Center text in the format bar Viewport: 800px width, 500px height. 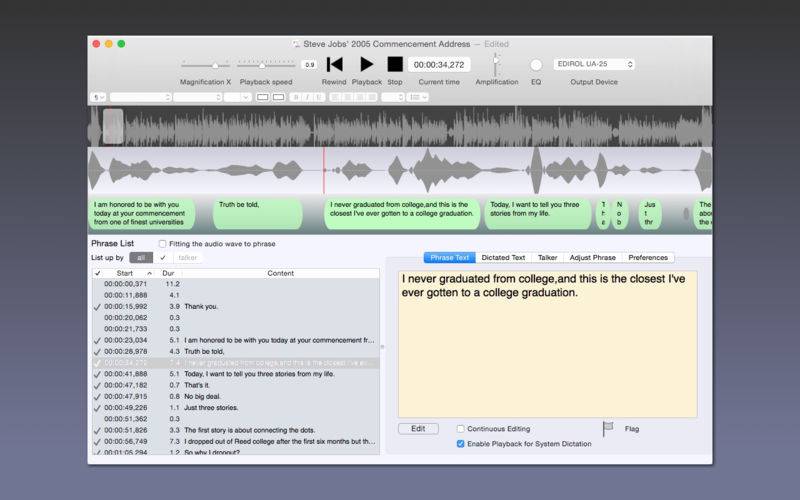point(347,97)
